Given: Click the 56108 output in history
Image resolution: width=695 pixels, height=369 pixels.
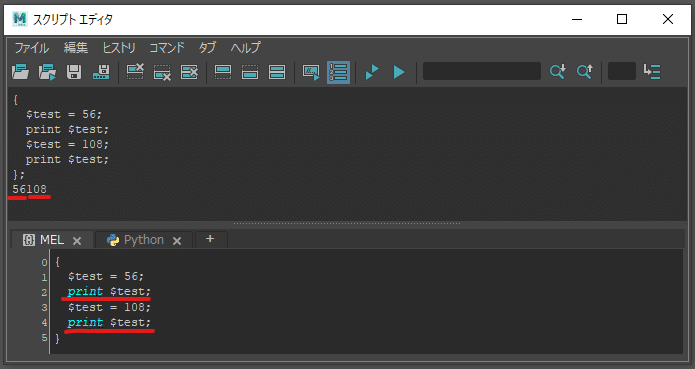Looking at the screenshot, I should tap(29, 189).
